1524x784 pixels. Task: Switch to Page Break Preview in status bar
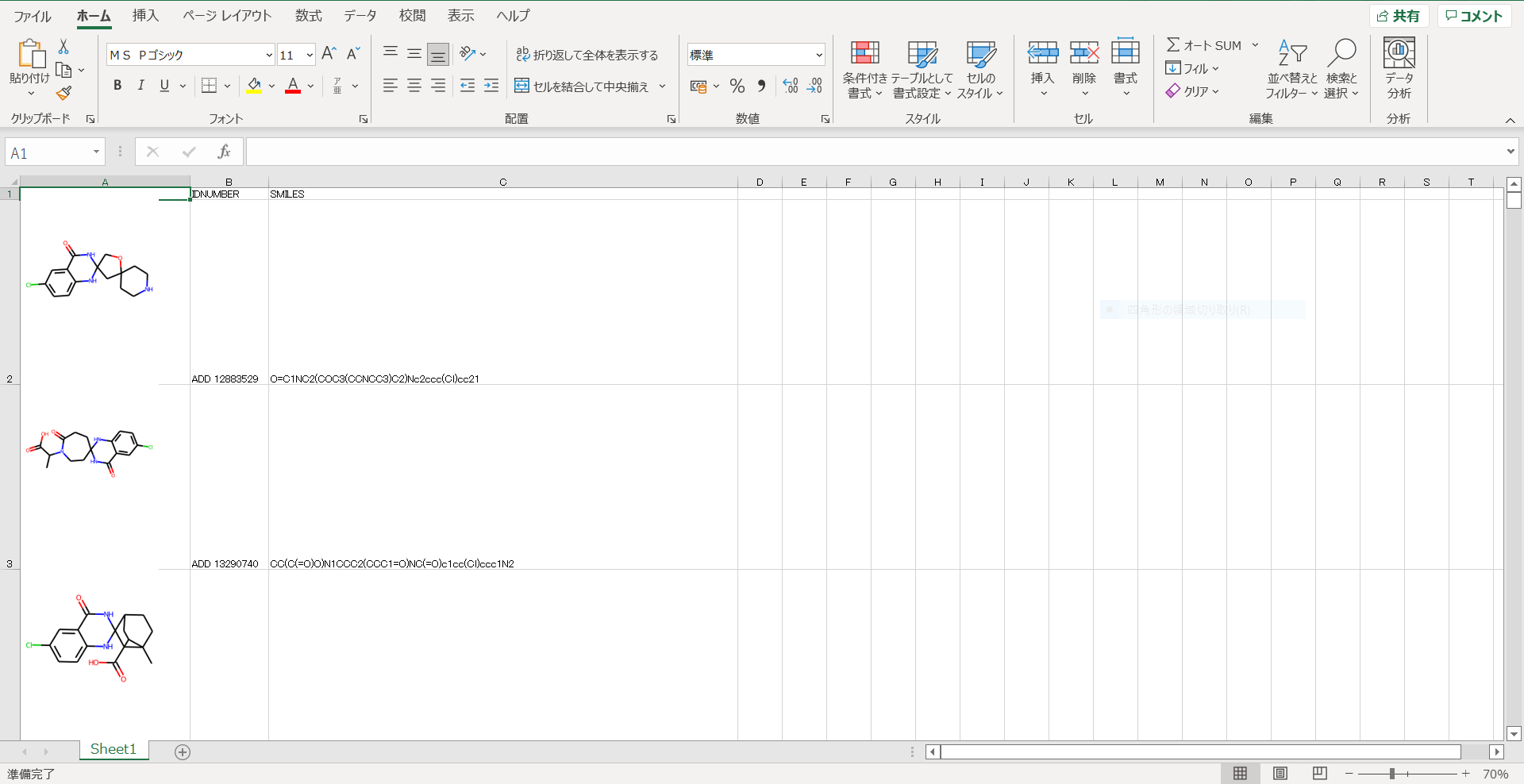pos(1320,774)
